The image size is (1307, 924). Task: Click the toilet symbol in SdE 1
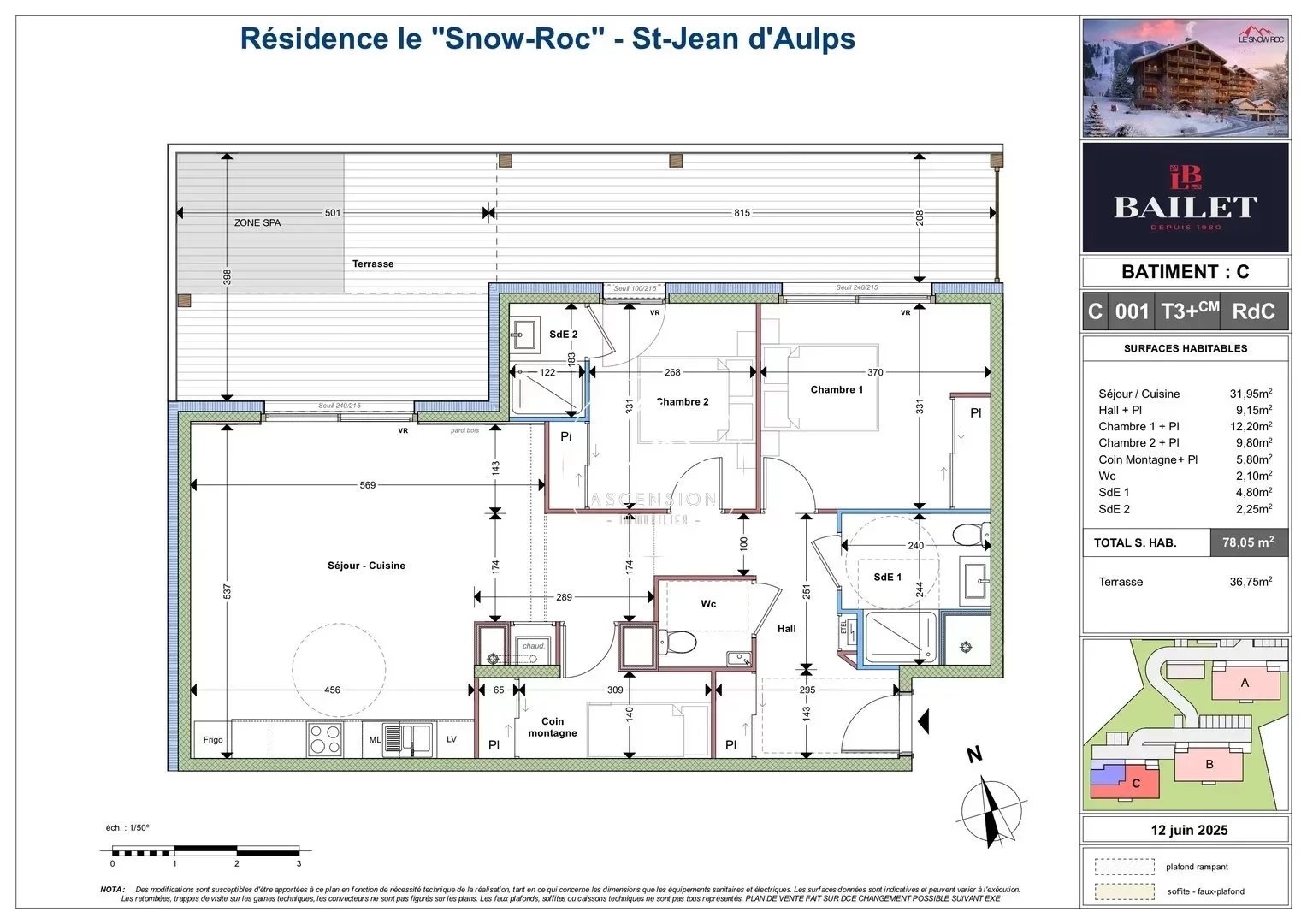click(969, 536)
